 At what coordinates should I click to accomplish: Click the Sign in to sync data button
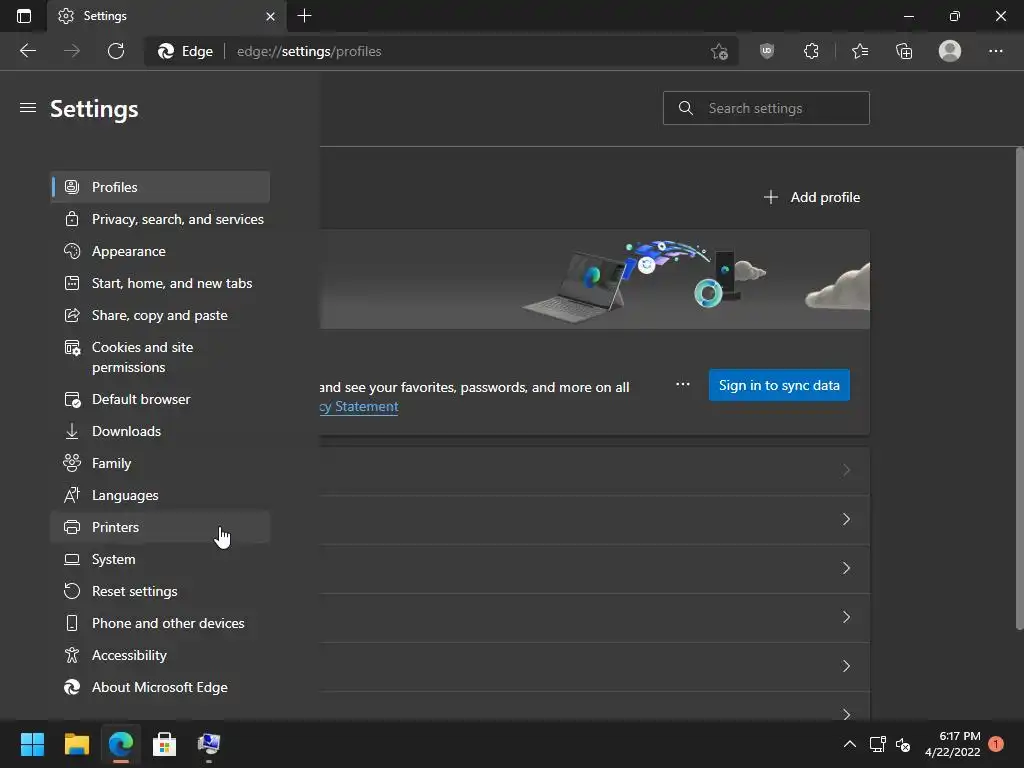point(779,385)
